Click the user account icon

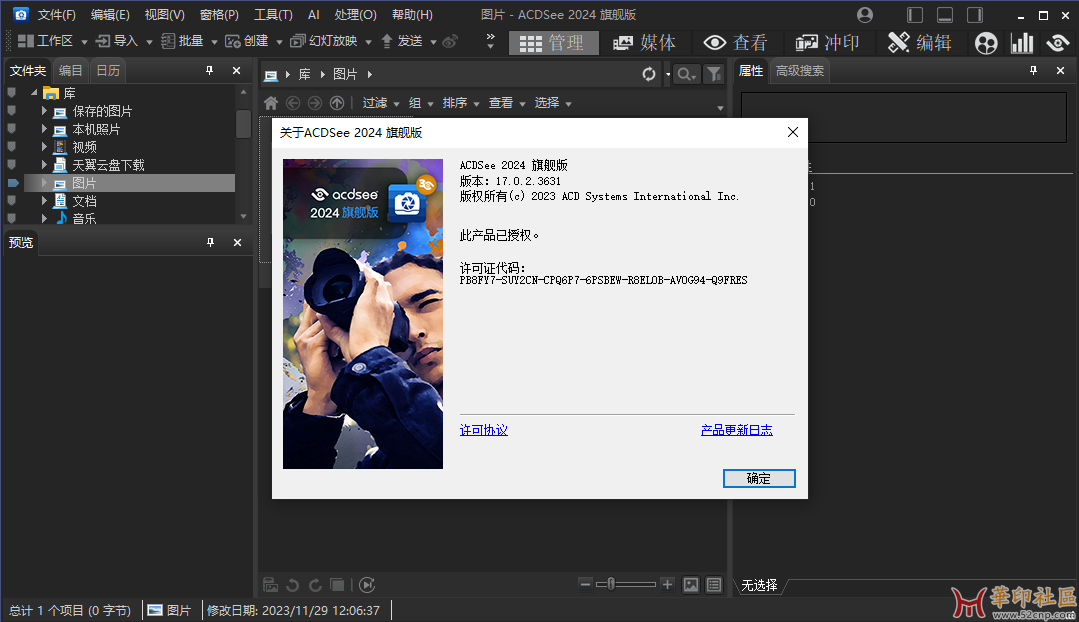point(865,14)
